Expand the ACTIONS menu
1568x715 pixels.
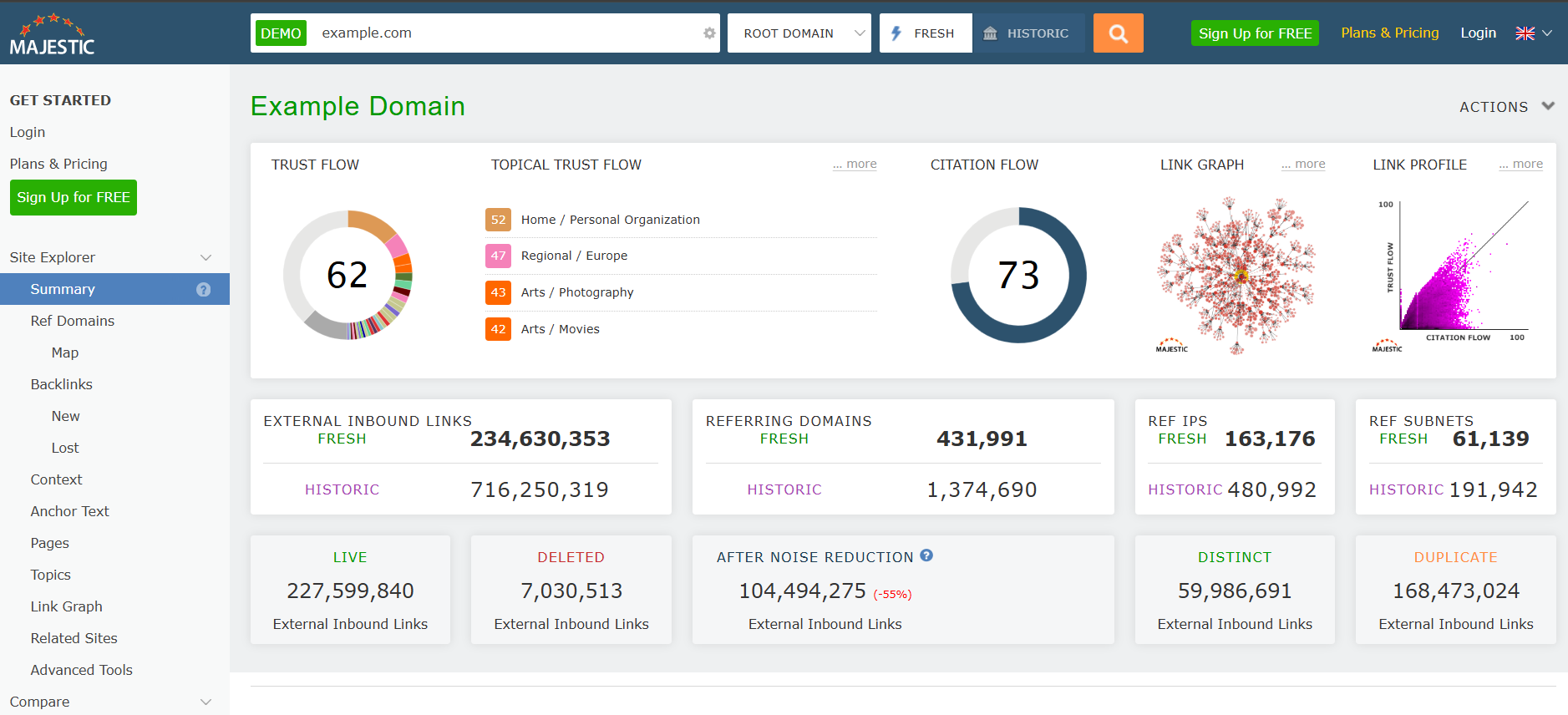click(x=1506, y=107)
